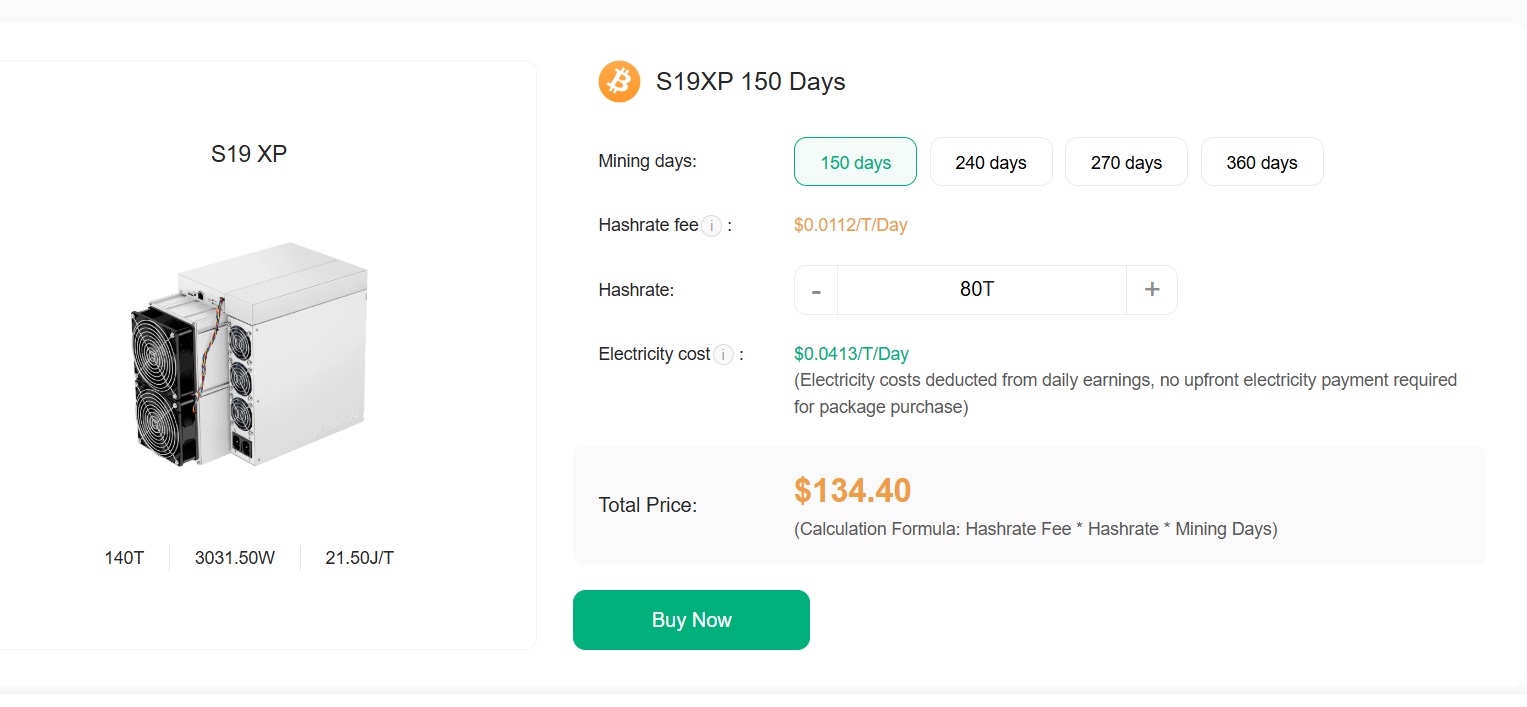Choose the 270 days mining period
The width and height of the screenshot is (1527, 707).
coord(1126,162)
